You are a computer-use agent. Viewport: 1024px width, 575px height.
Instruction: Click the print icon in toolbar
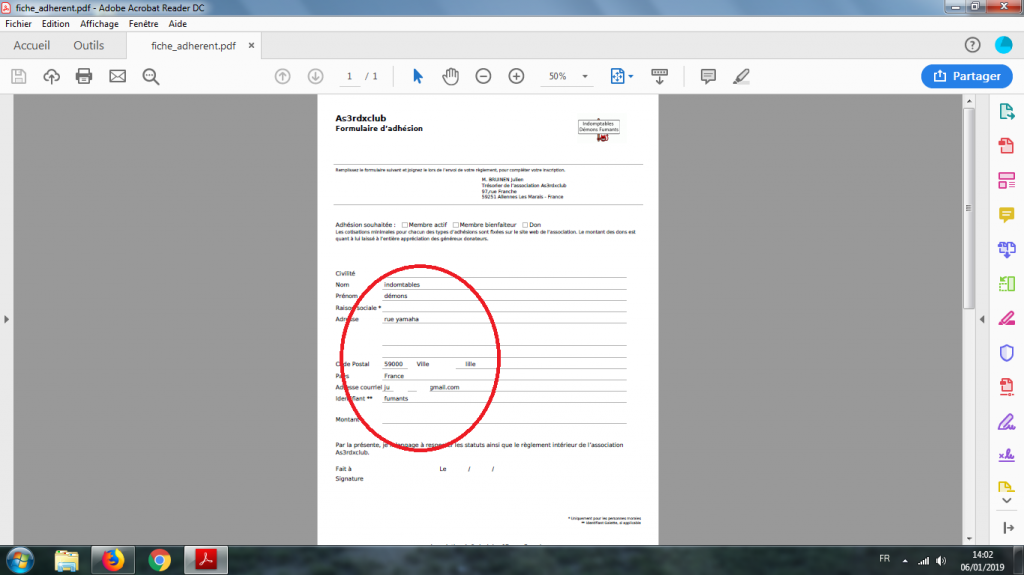(84, 76)
